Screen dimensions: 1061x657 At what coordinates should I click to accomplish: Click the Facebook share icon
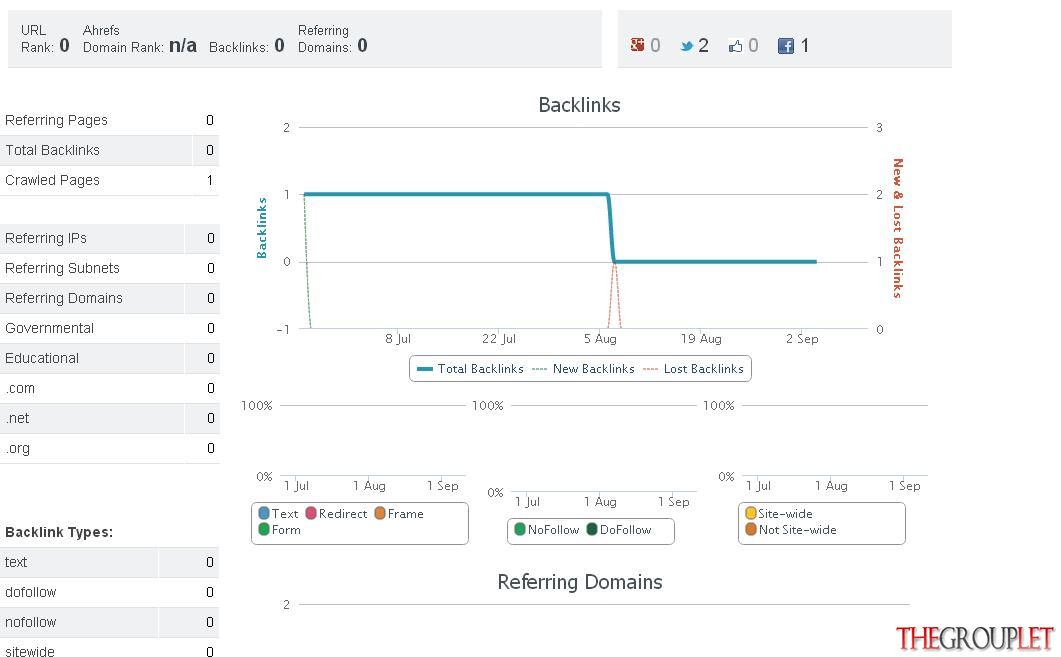(x=786, y=46)
